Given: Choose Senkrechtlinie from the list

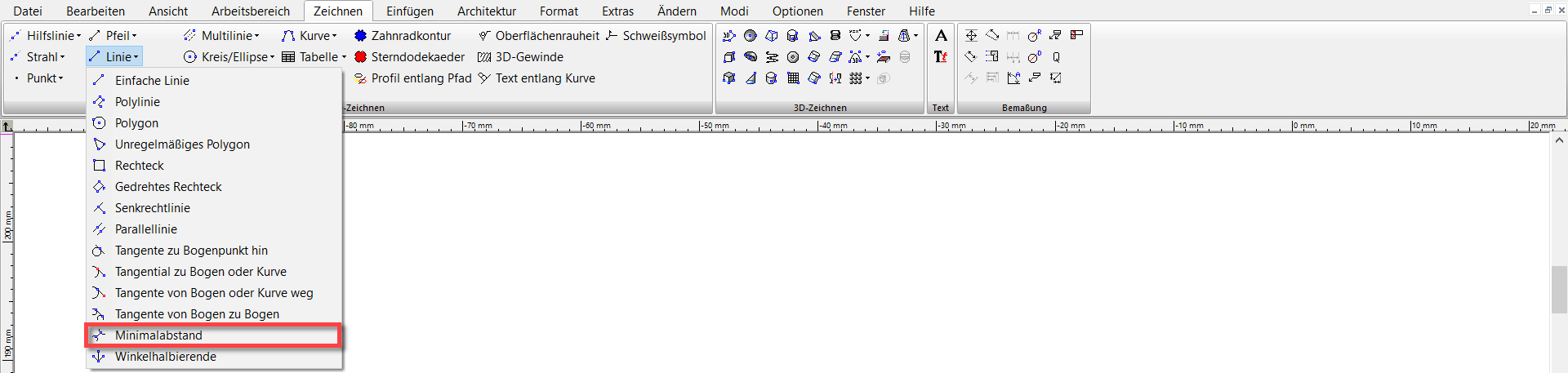Looking at the screenshot, I should (215, 208).
